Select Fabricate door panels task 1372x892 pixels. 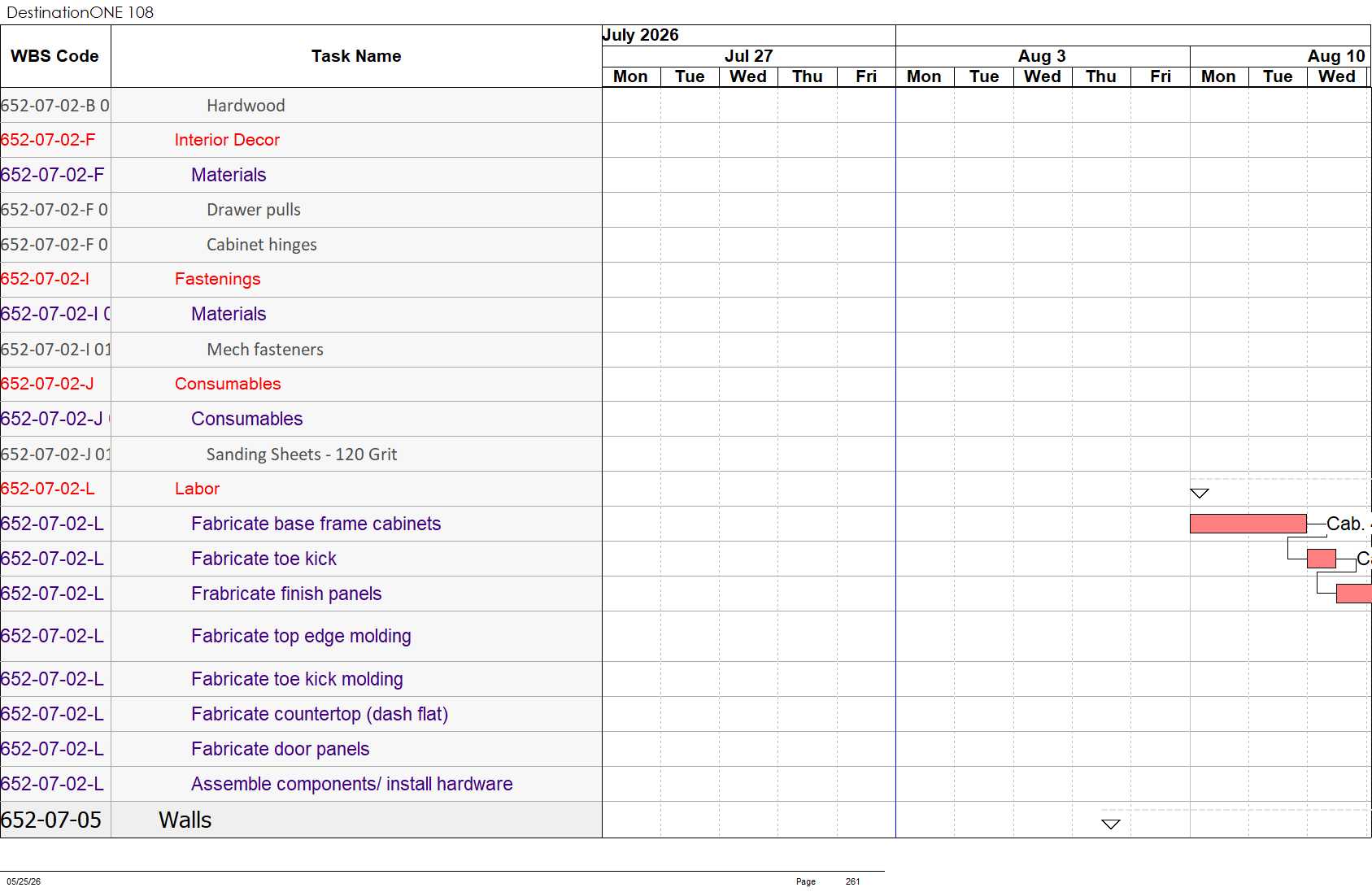coord(281,749)
